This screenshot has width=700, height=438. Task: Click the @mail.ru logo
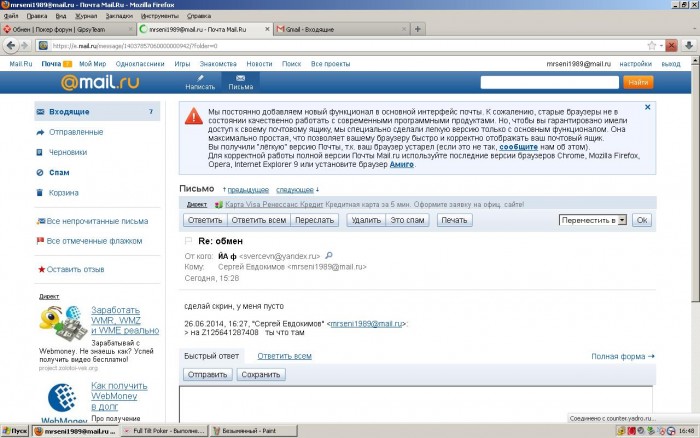(100, 82)
